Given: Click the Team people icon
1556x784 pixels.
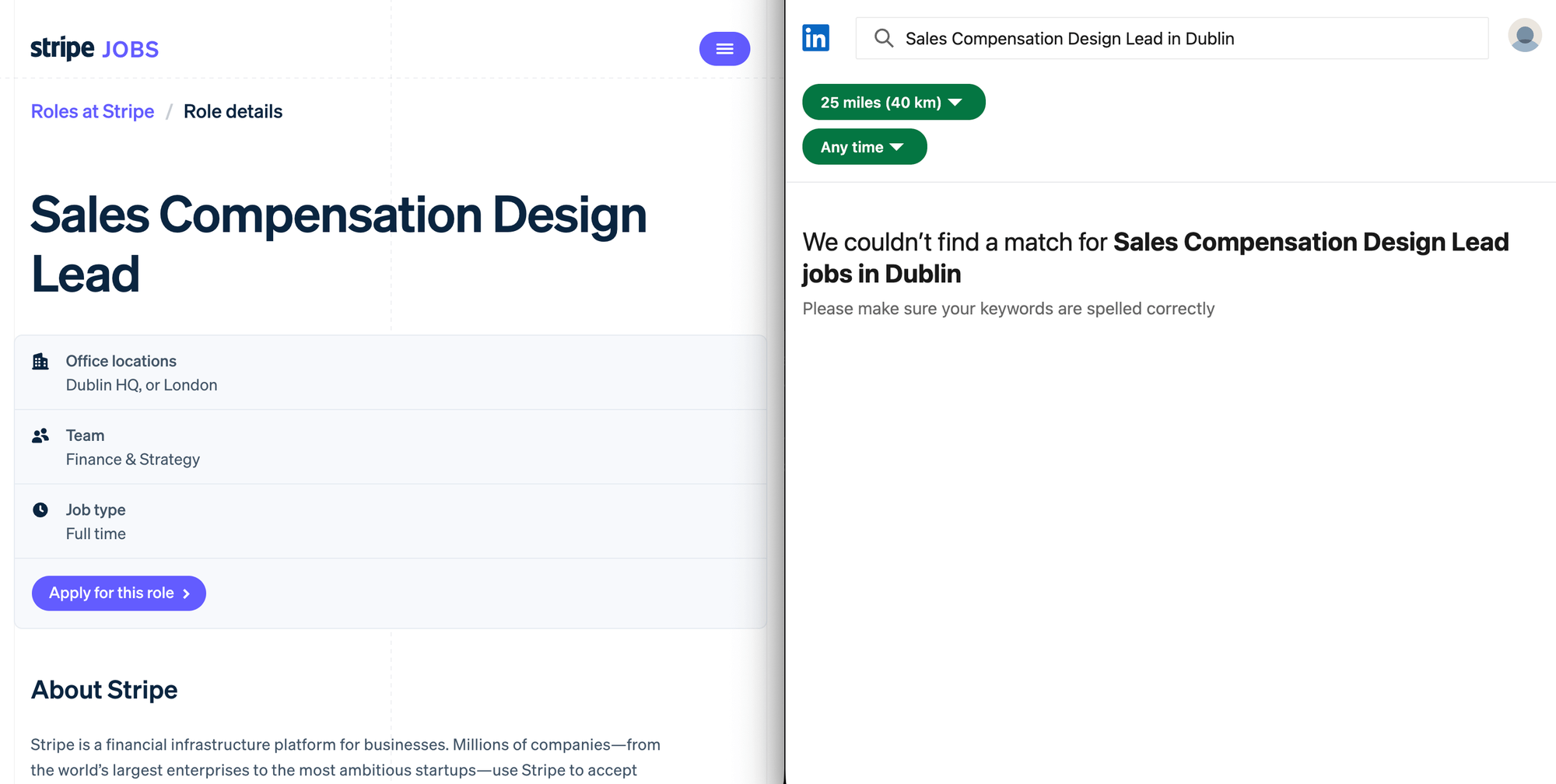Looking at the screenshot, I should pyautogui.click(x=40, y=436).
